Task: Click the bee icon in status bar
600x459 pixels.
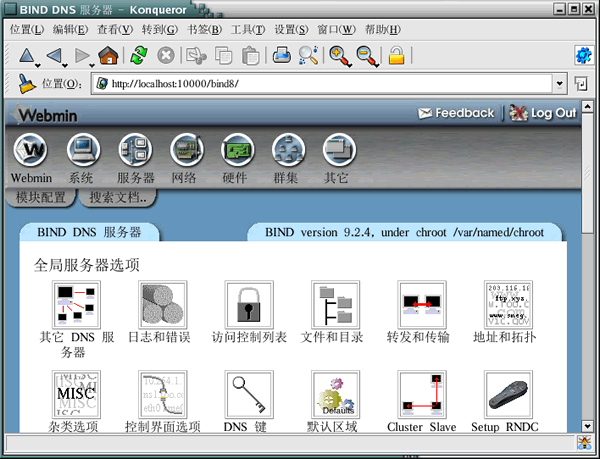Action: point(584,443)
